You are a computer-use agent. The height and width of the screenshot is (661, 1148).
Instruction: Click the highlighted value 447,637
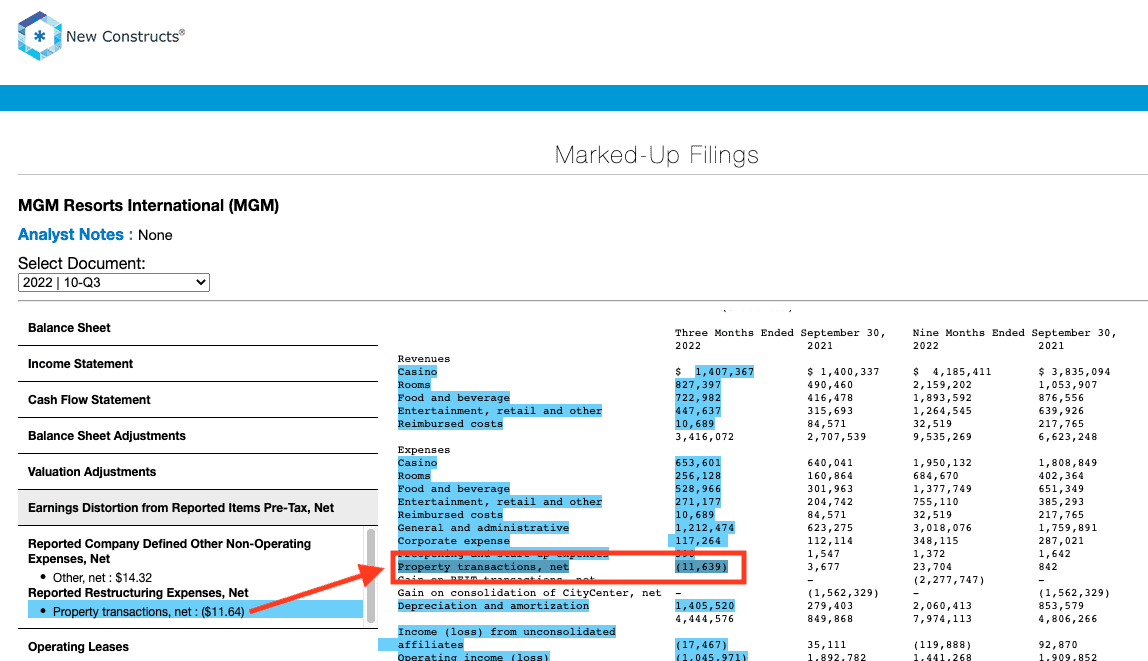pyautogui.click(x=698, y=411)
